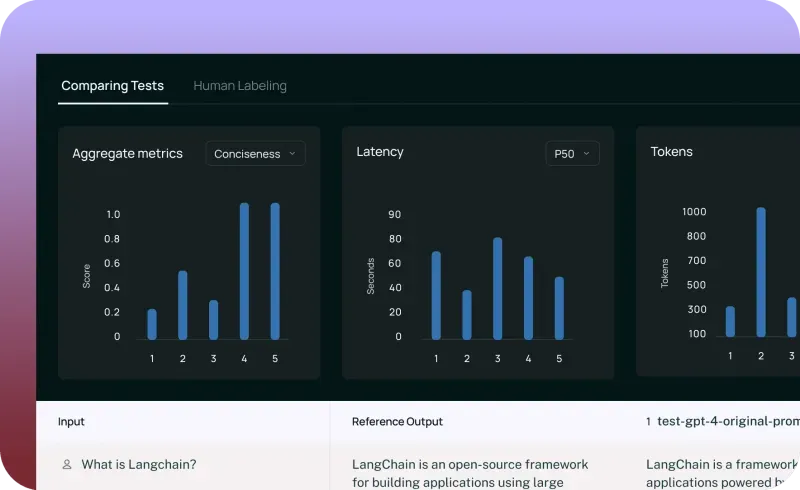800x490 pixels.
Task: Click the Latency chart title
Action: [380, 152]
